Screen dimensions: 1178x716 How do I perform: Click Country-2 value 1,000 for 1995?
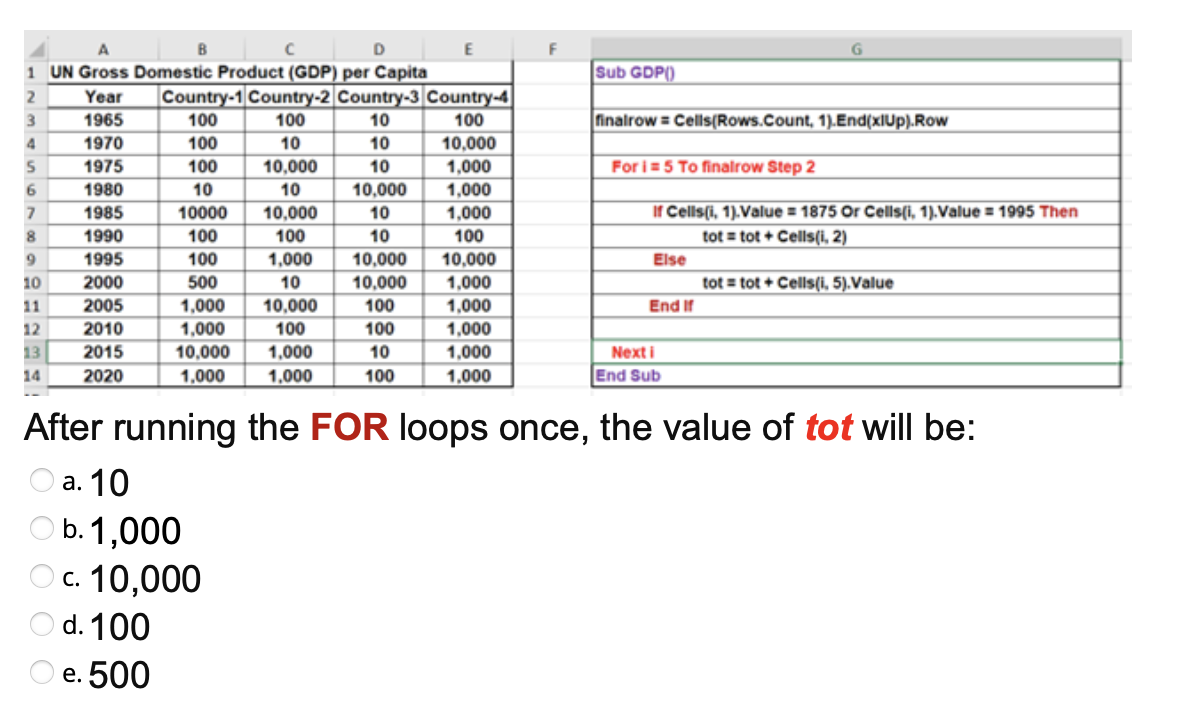(289, 259)
